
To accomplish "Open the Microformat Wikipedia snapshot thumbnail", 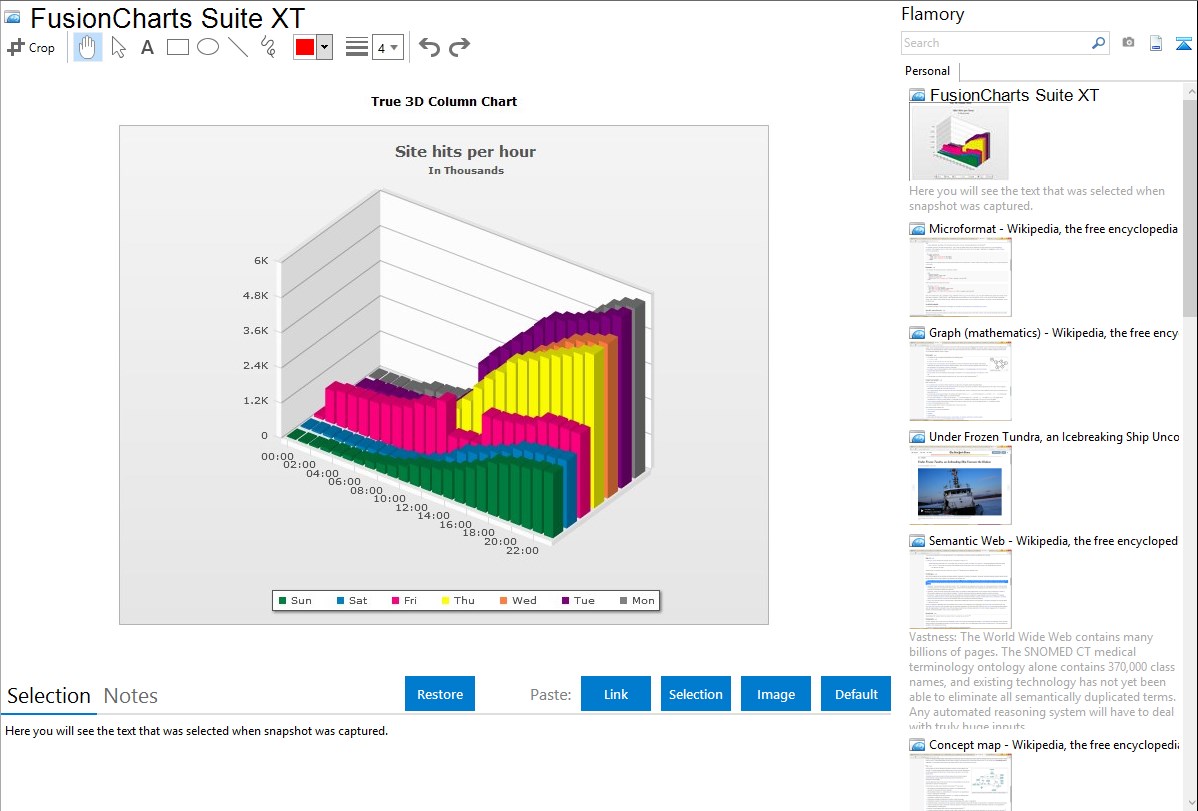I will click(960, 277).
